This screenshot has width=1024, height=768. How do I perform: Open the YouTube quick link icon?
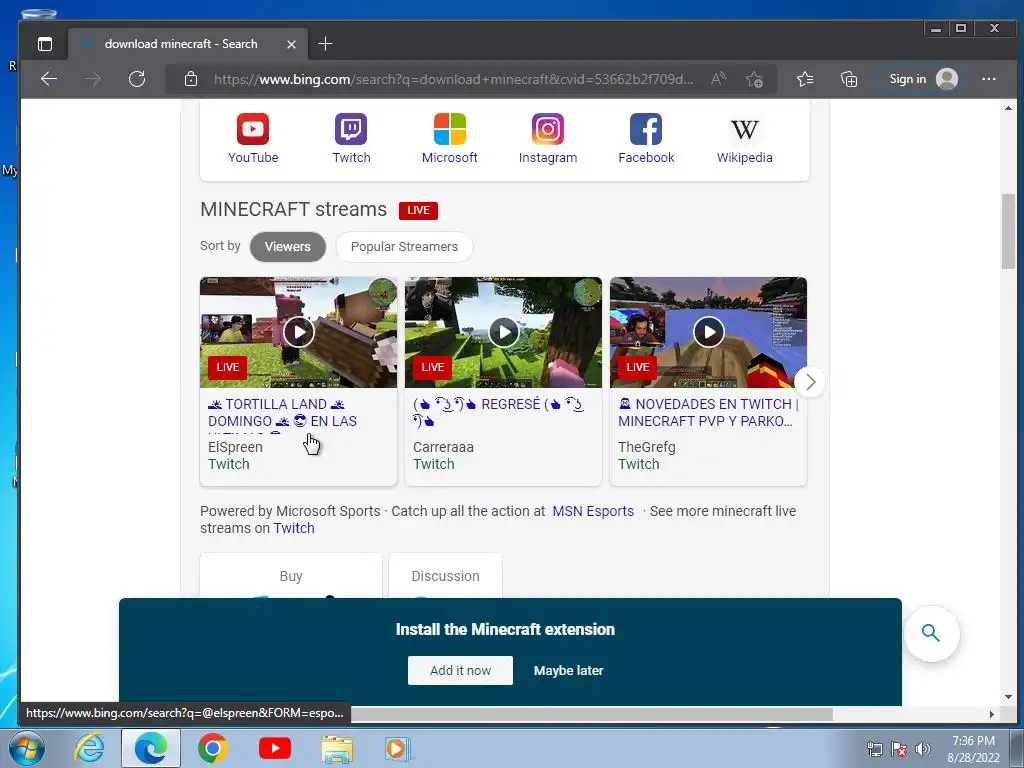[x=253, y=129]
